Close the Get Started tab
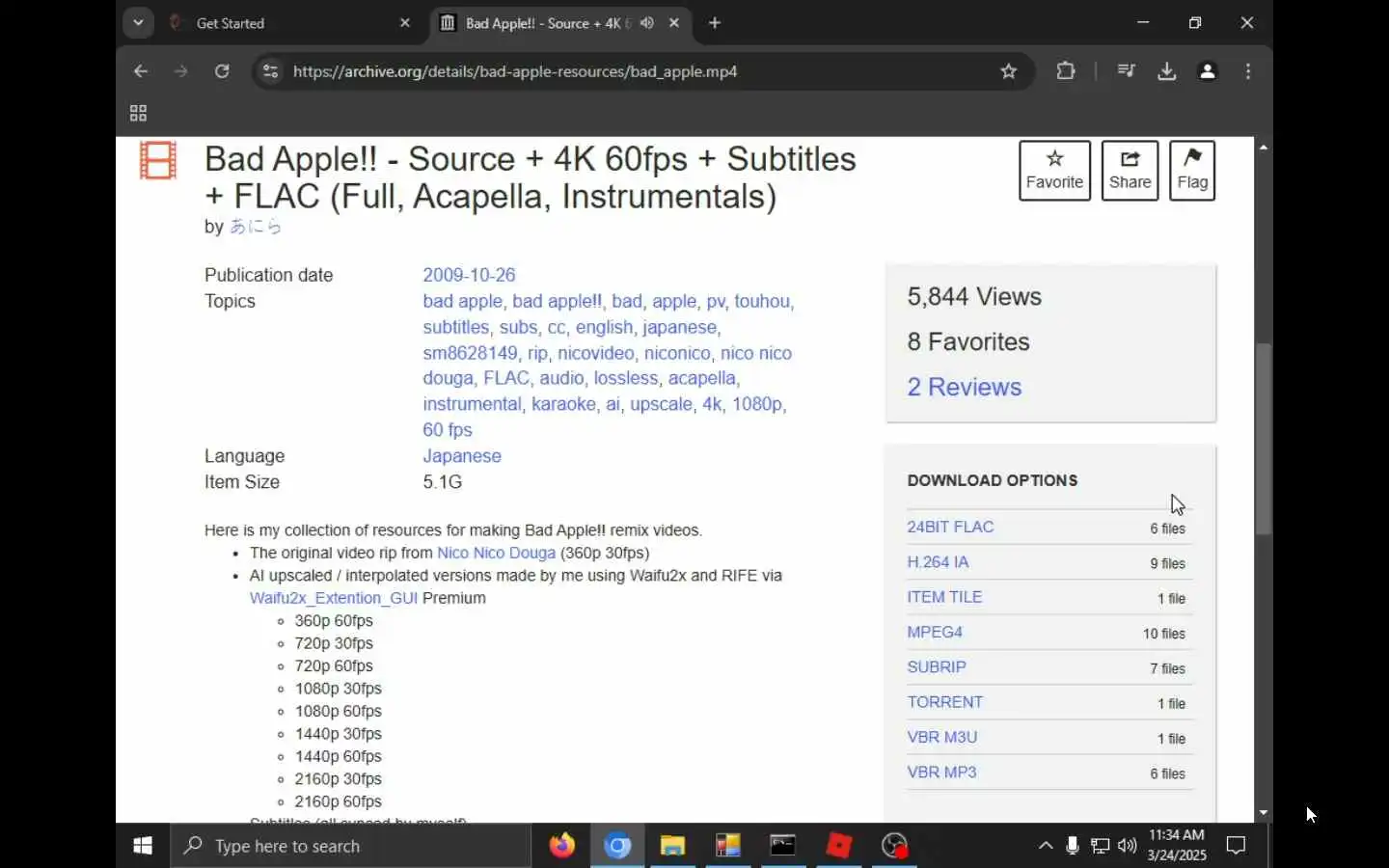 pos(404,23)
